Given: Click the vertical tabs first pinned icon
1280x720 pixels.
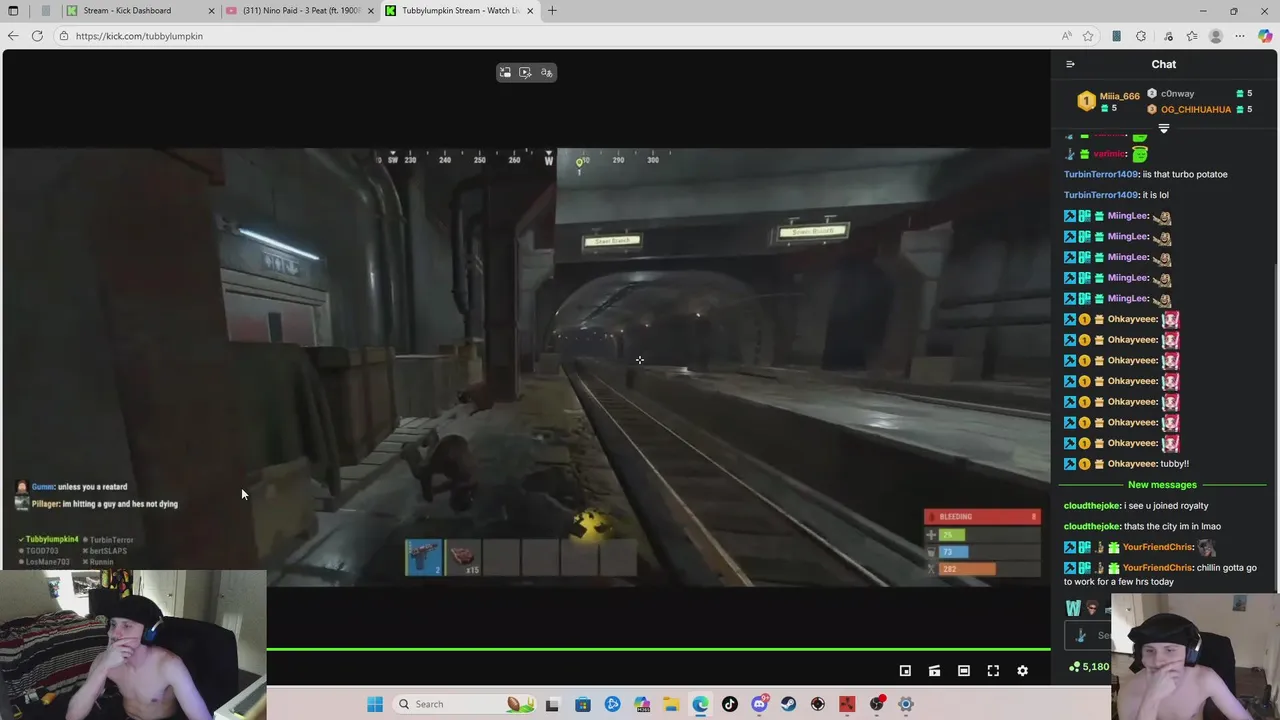Looking at the screenshot, I should pos(46,11).
